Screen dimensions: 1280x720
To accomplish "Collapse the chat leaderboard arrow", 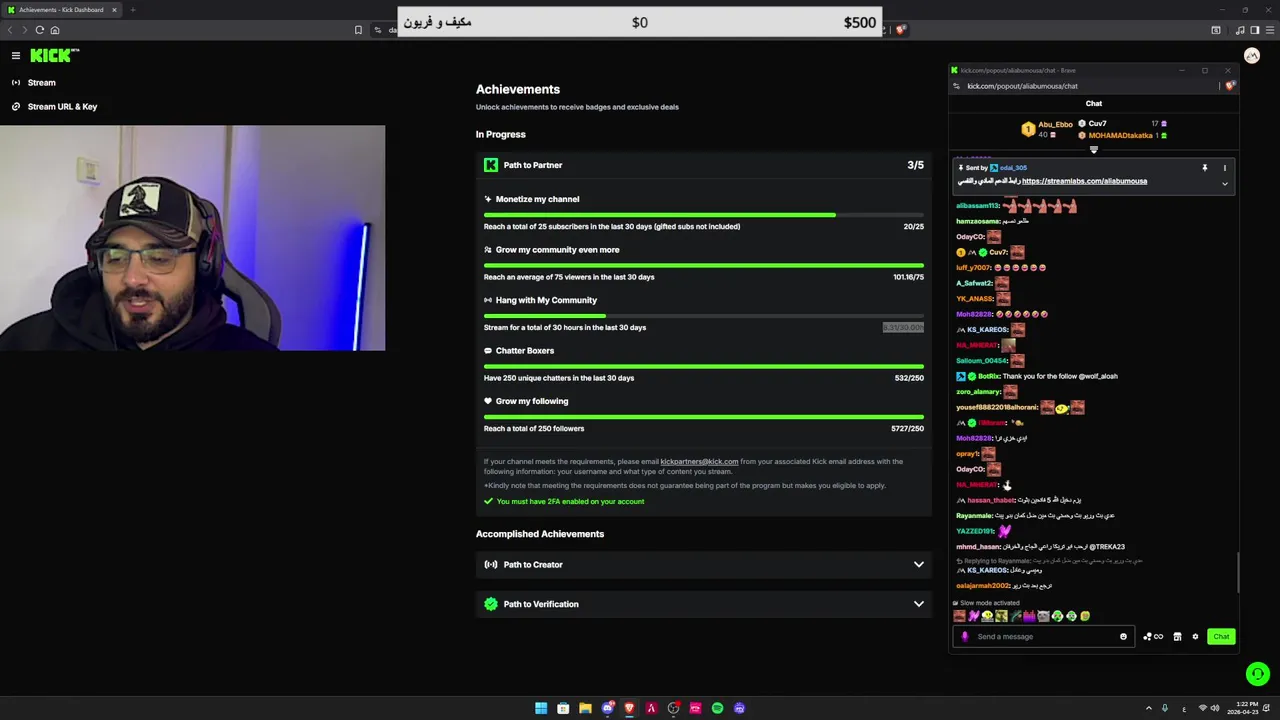I will (x=1093, y=150).
